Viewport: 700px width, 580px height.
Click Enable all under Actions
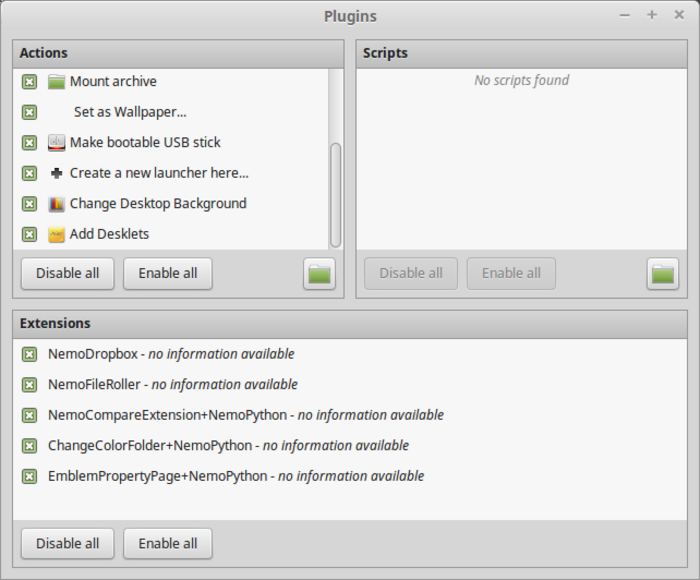click(x=167, y=274)
